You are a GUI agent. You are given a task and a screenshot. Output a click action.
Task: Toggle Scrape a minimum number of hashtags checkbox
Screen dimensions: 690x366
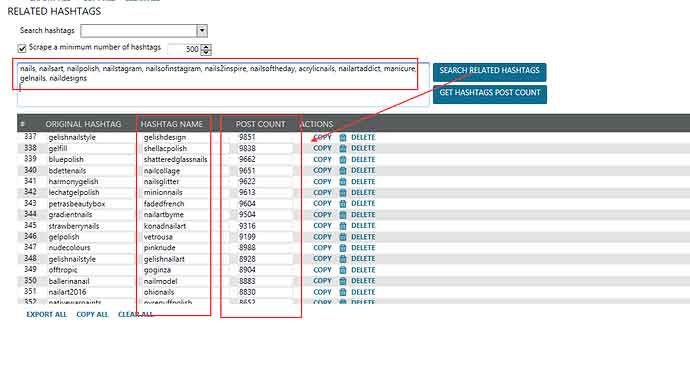[x=22, y=48]
